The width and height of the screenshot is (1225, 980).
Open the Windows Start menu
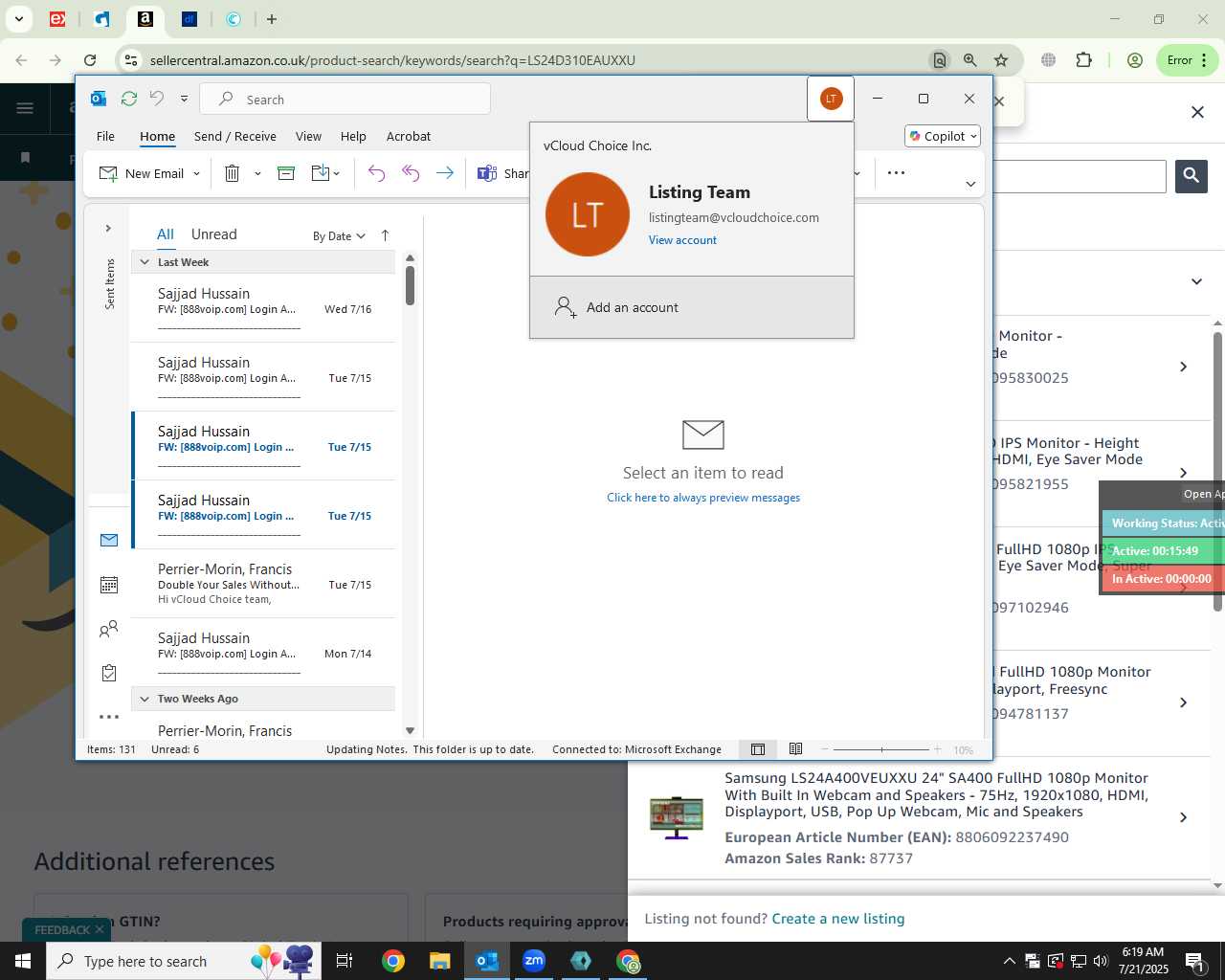pos(23,961)
